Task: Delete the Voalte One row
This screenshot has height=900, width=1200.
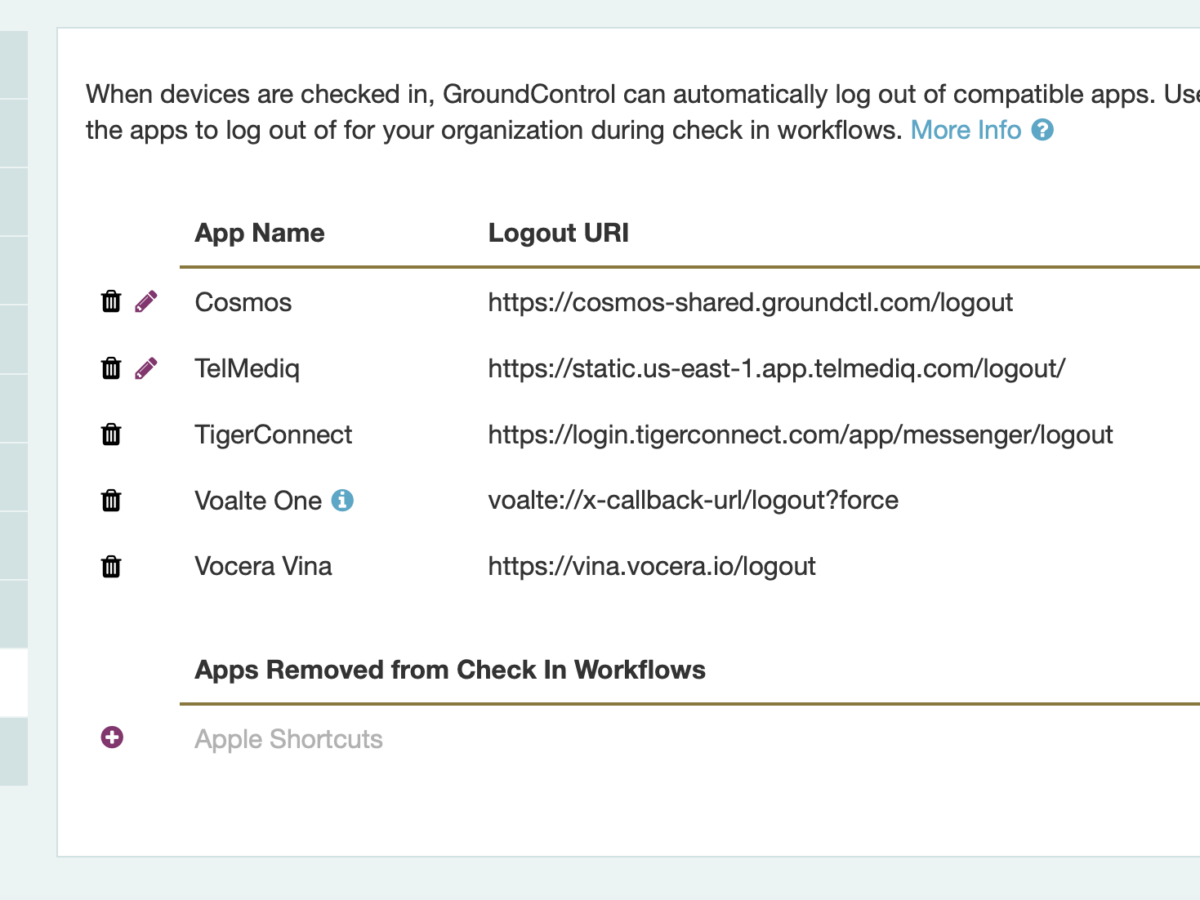Action: coord(111,501)
